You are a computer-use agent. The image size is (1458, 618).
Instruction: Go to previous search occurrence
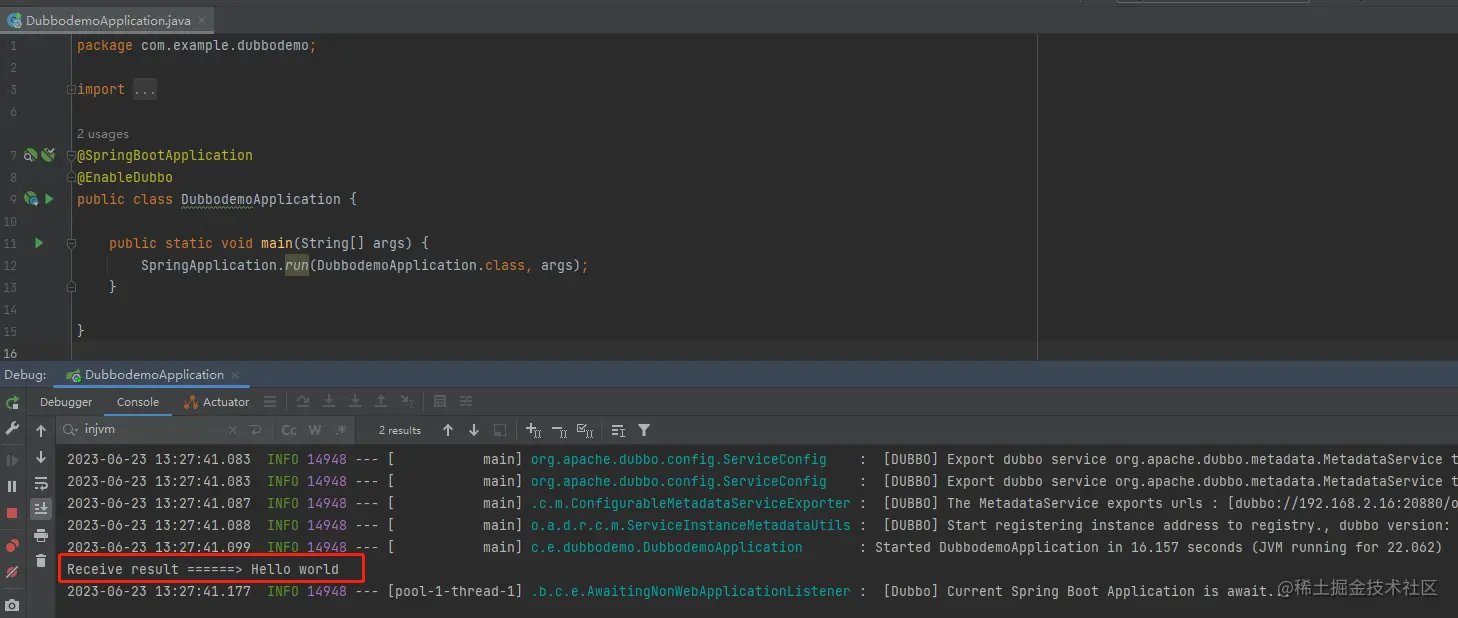(448, 430)
